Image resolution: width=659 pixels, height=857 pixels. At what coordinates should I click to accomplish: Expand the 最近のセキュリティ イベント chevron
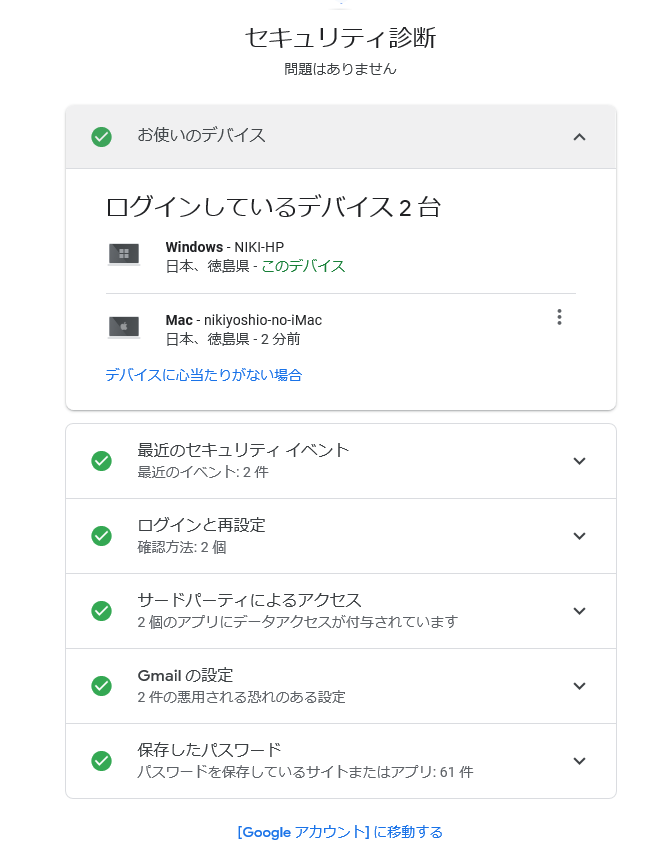579,461
